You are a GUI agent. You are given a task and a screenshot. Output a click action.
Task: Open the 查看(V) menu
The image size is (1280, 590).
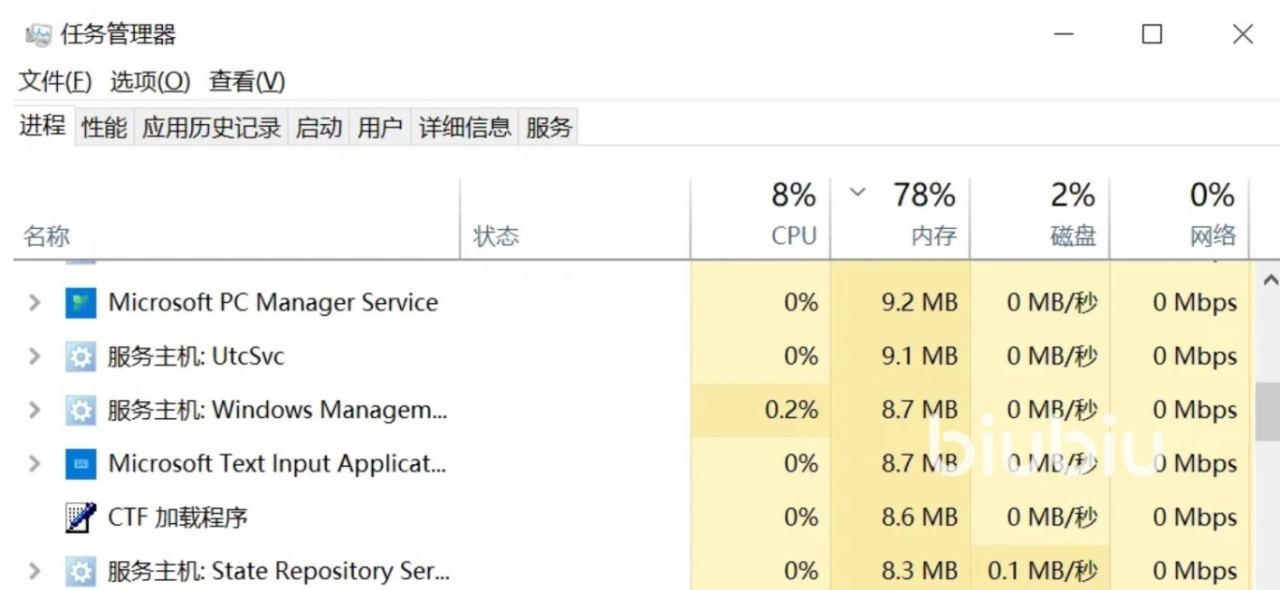tap(247, 81)
